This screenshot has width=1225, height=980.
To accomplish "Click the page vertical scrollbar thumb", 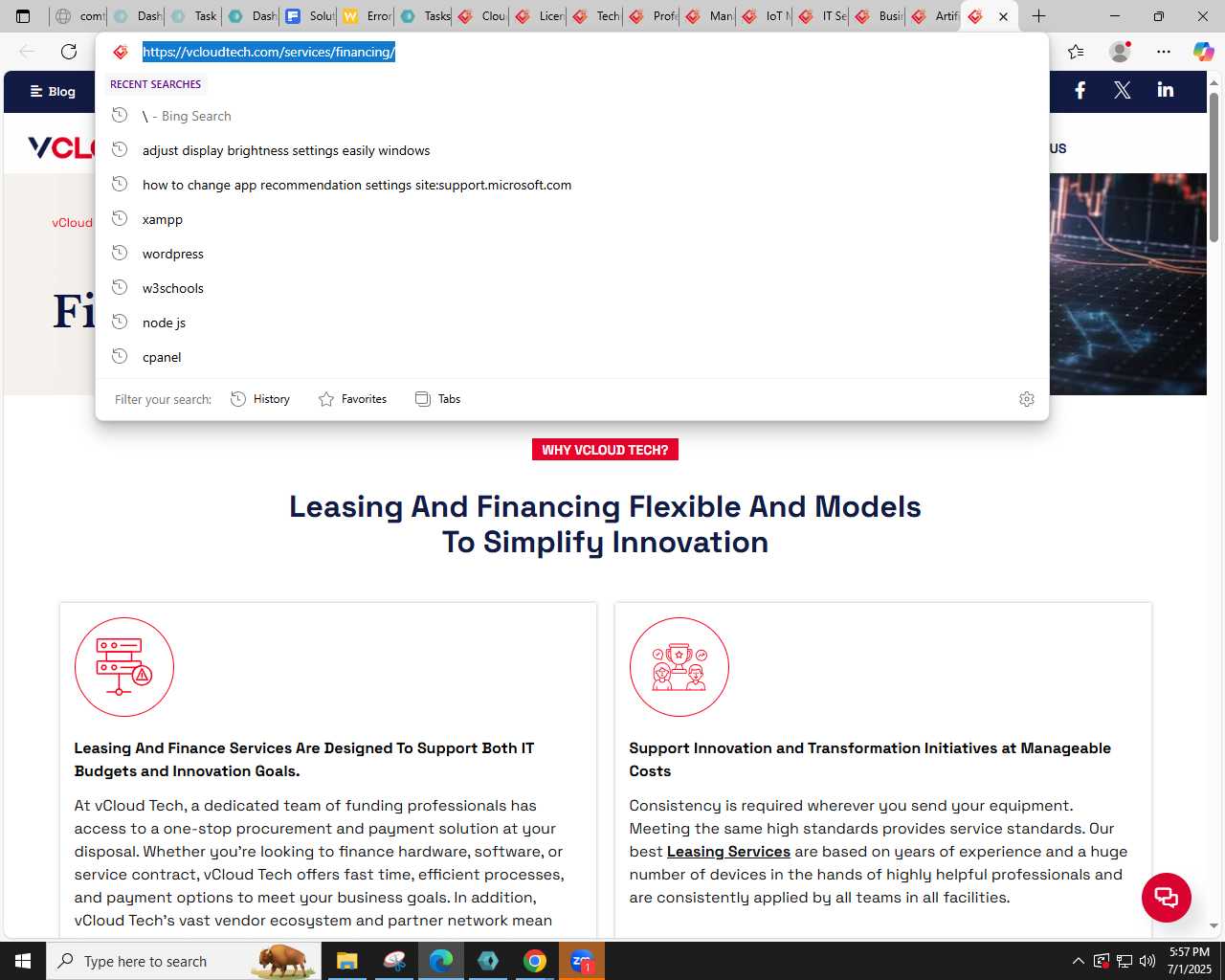I will tap(1214, 167).
